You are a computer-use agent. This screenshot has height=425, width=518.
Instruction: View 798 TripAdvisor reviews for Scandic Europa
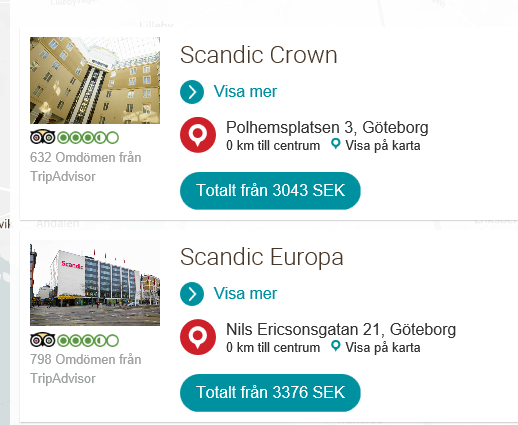pyautogui.click(x=86, y=369)
